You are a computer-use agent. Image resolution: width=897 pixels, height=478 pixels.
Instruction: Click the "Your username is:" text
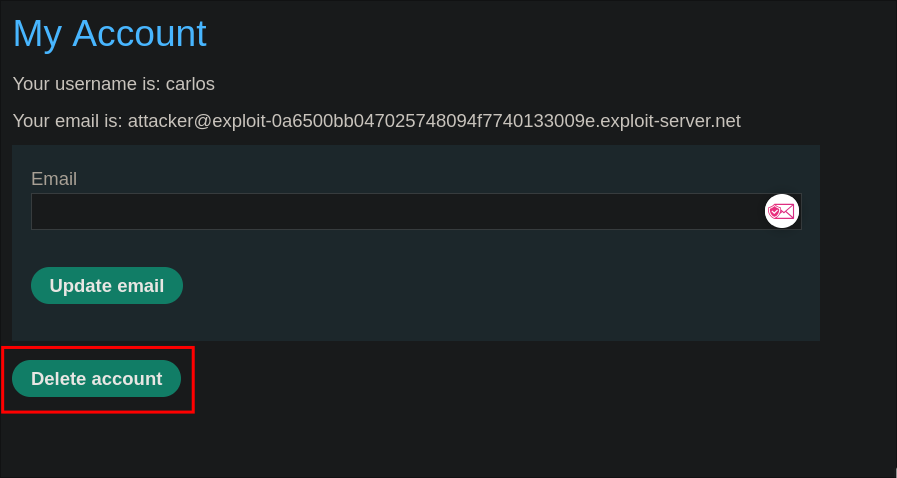coord(86,84)
